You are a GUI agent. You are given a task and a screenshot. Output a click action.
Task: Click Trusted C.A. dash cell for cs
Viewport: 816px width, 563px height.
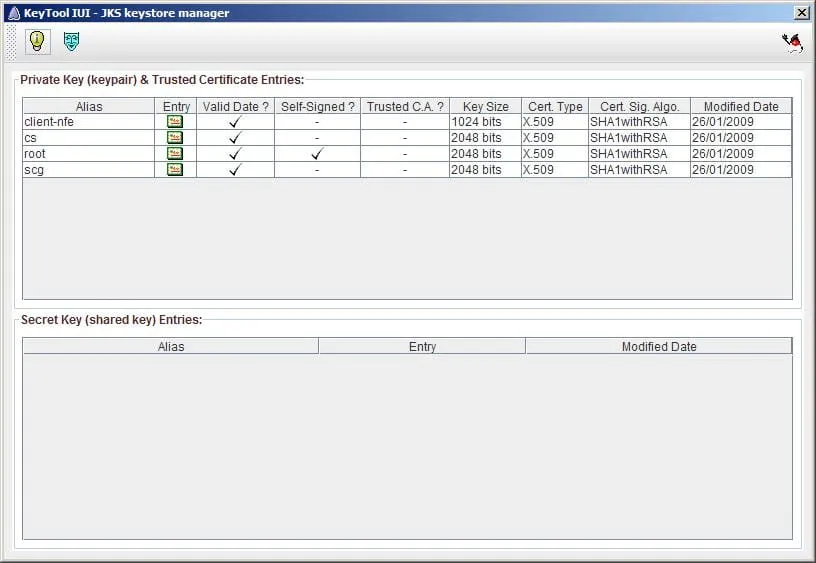point(405,138)
